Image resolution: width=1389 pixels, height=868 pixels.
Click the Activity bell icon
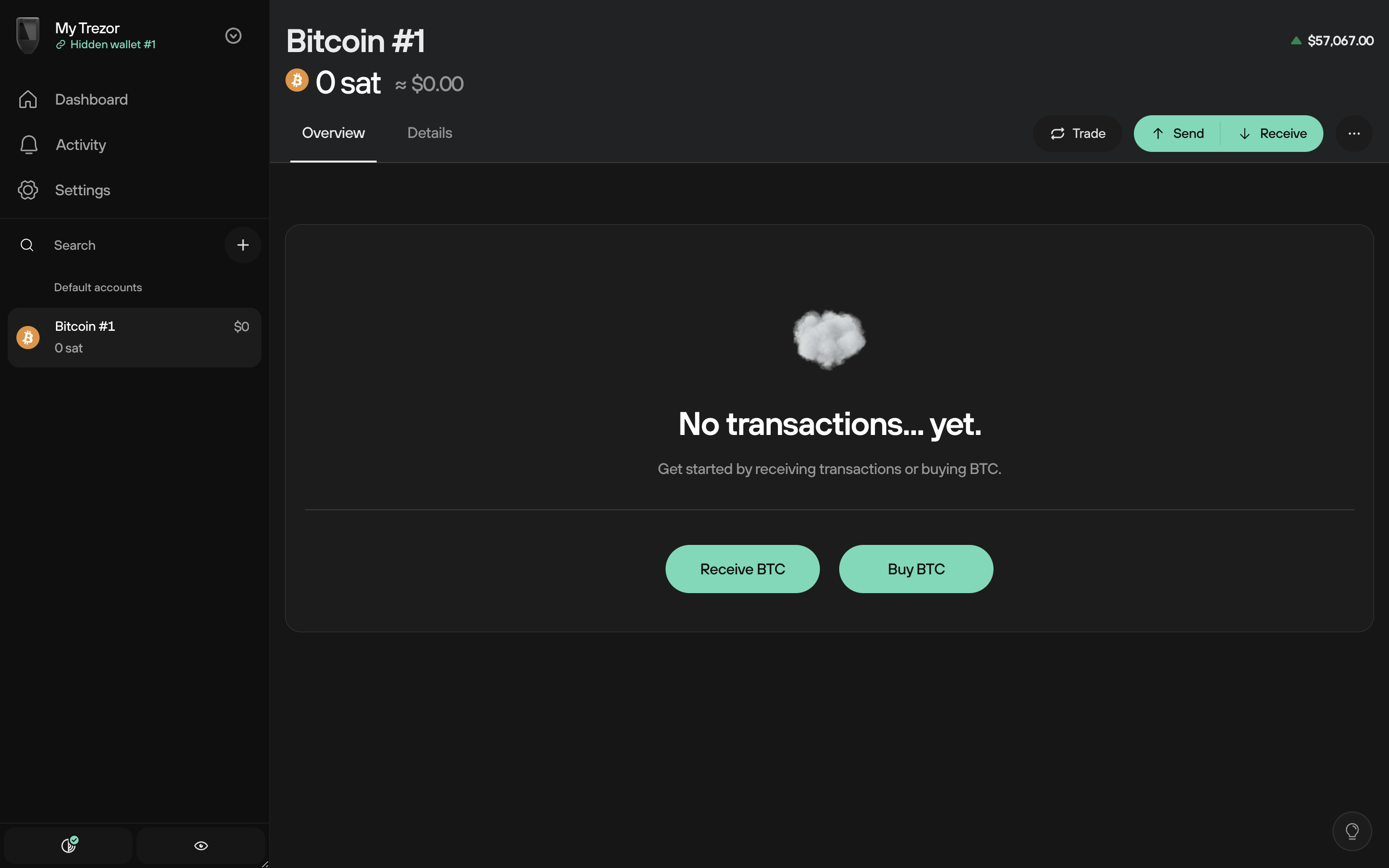pyautogui.click(x=28, y=145)
